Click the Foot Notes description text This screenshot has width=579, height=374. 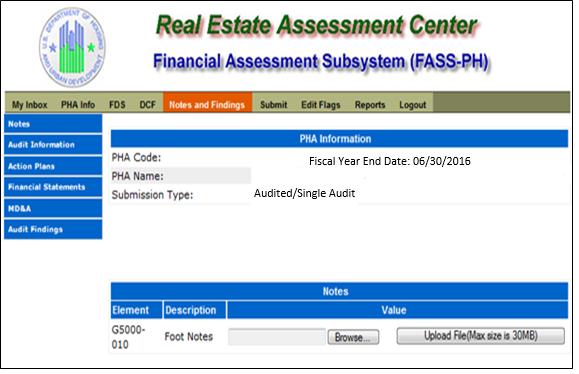189,337
